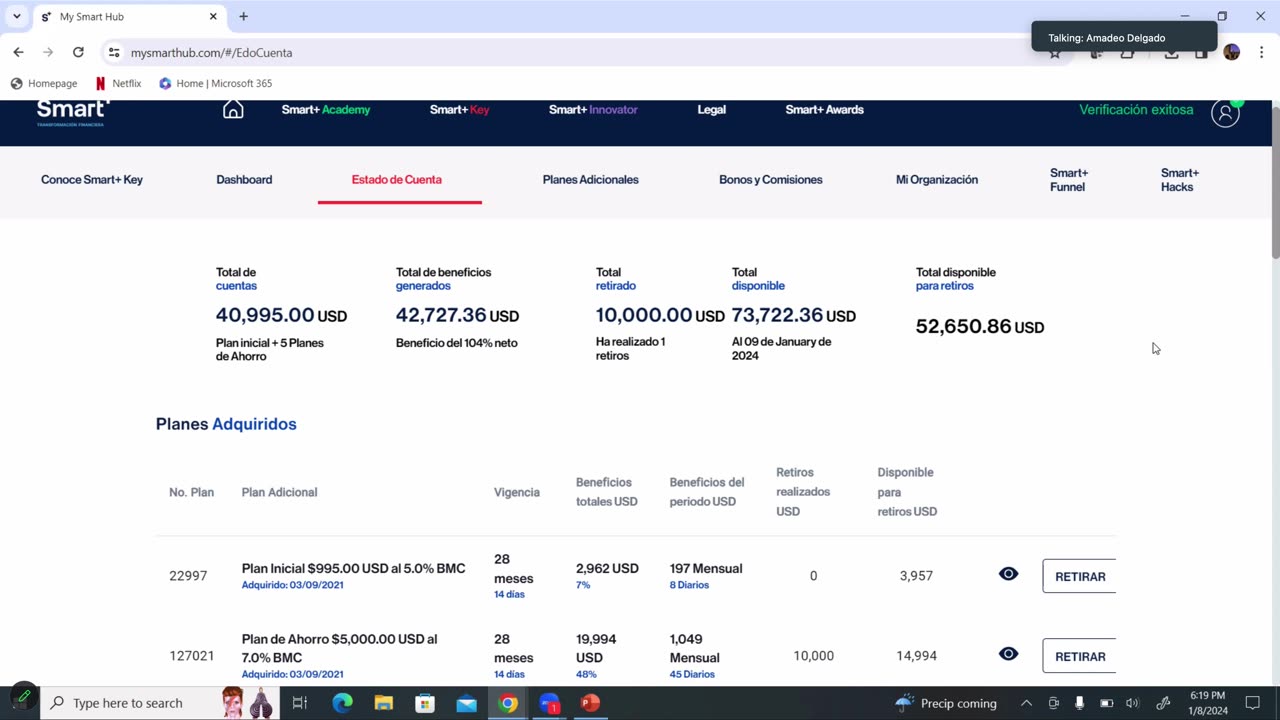Click the Verificación exitosa status text
Screen dimensions: 1280x720
pyautogui.click(x=1136, y=110)
